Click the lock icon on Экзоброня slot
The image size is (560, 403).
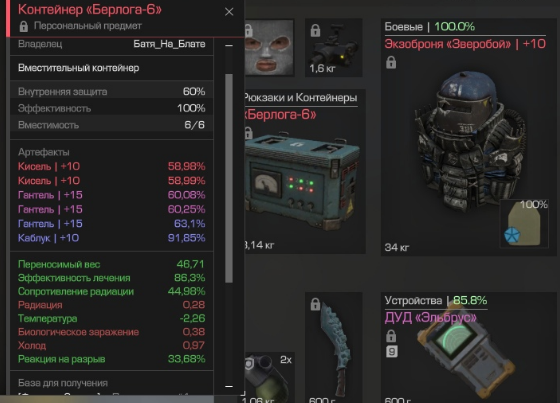391,63
